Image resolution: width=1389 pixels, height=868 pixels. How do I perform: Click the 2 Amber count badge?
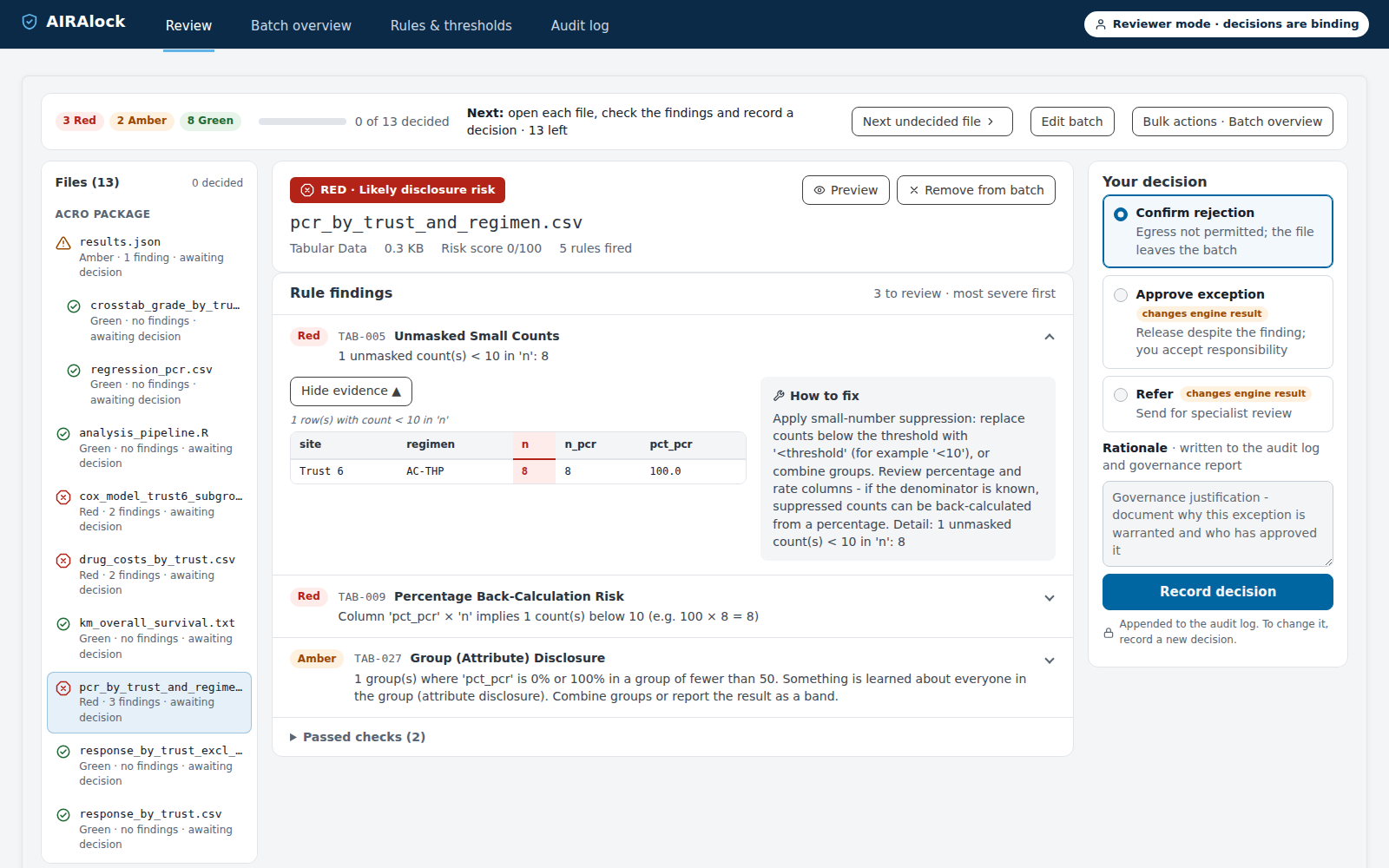pos(142,121)
